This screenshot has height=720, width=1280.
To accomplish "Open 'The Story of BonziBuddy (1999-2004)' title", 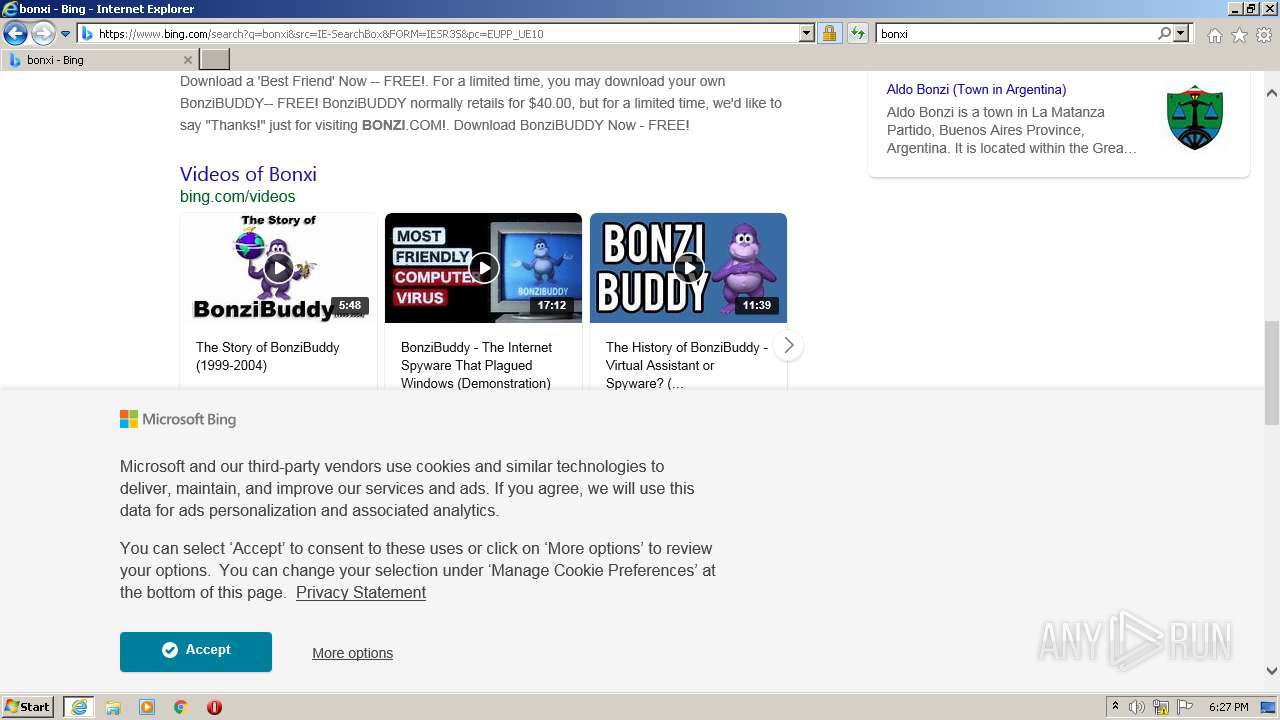I will coord(267,356).
